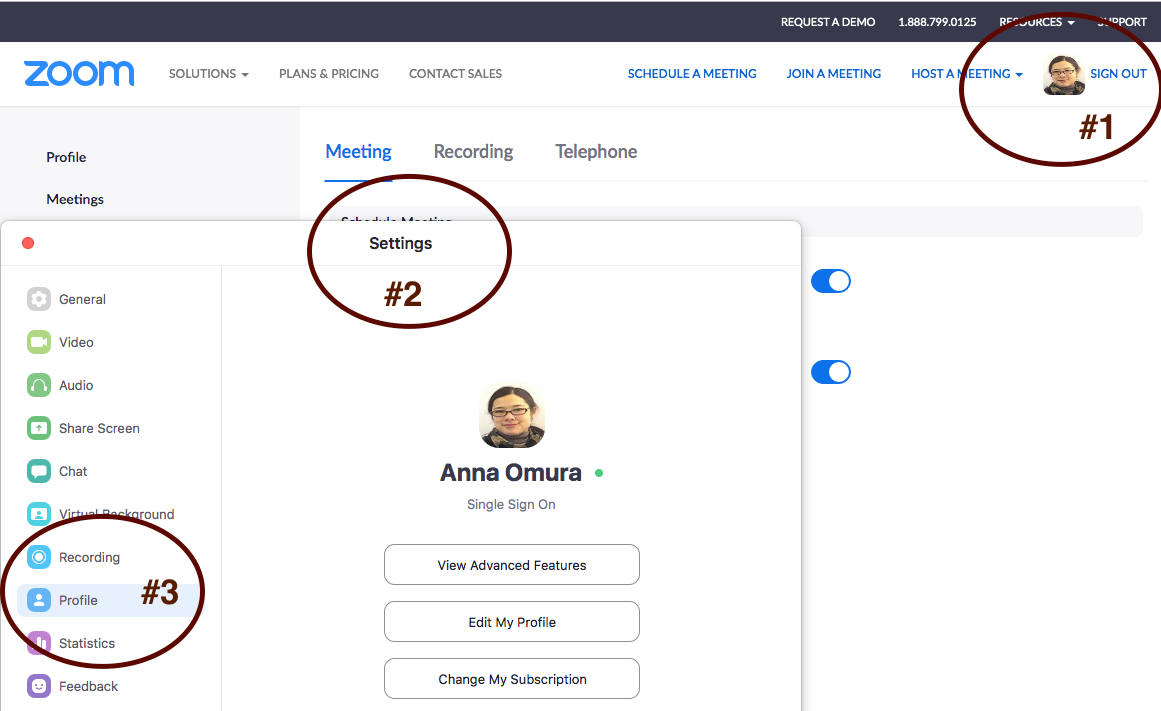1161x711 pixels.
Task: Select Audio label in Settings sidebar
Action: pyautogui.click(x=76, y=385)
